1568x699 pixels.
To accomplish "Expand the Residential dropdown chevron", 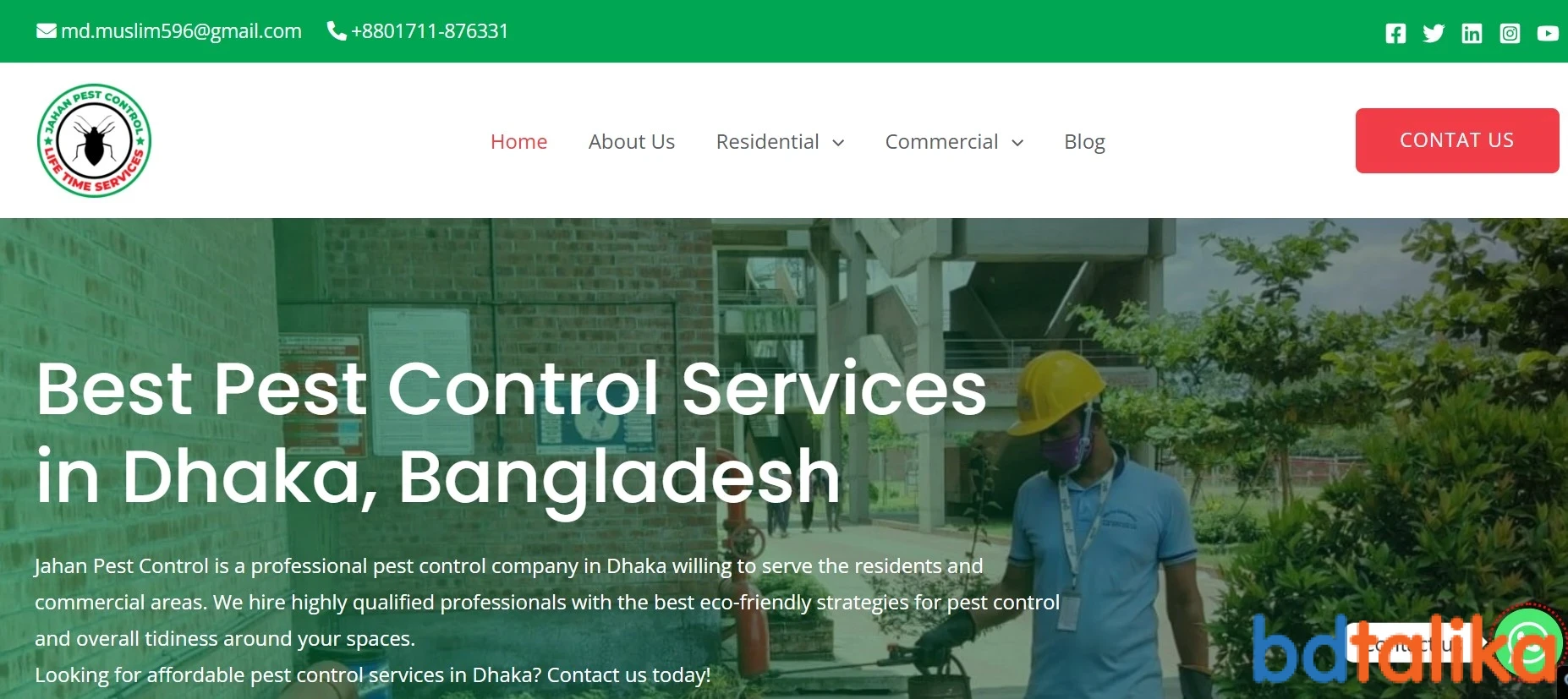I will [x=838, y=143].
